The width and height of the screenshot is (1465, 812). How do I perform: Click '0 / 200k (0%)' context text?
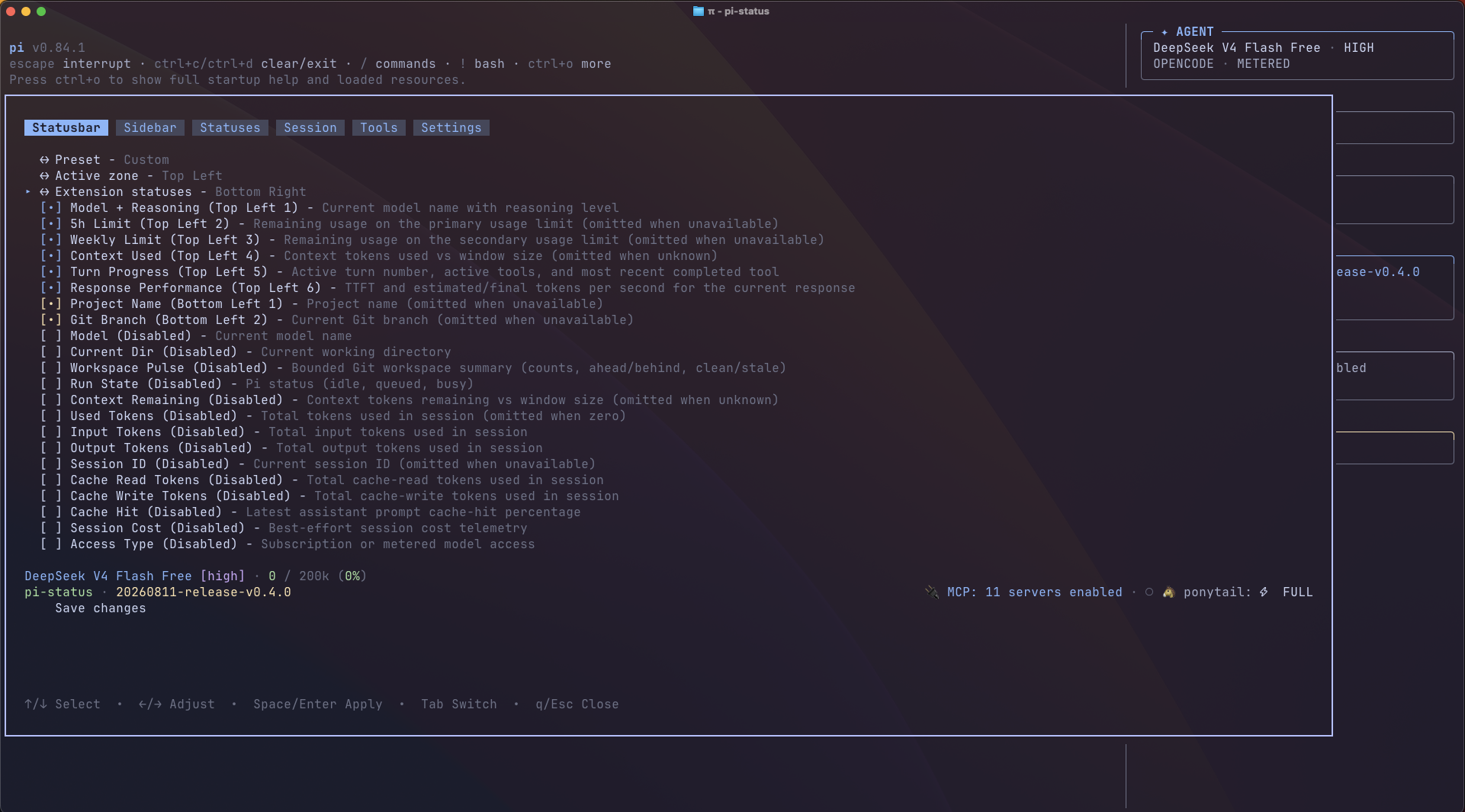[x=318, y=576]
